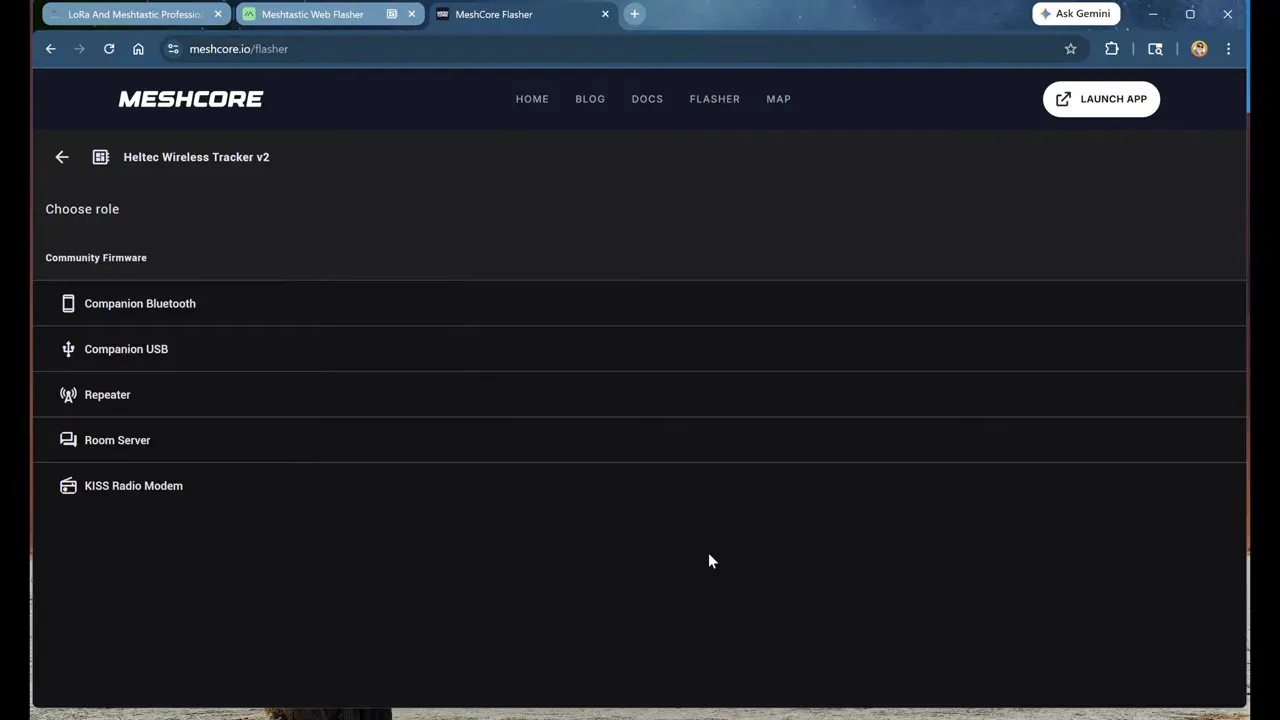1280x720 pixels.
Task: Click the Choose role heading
Action: 82,209
